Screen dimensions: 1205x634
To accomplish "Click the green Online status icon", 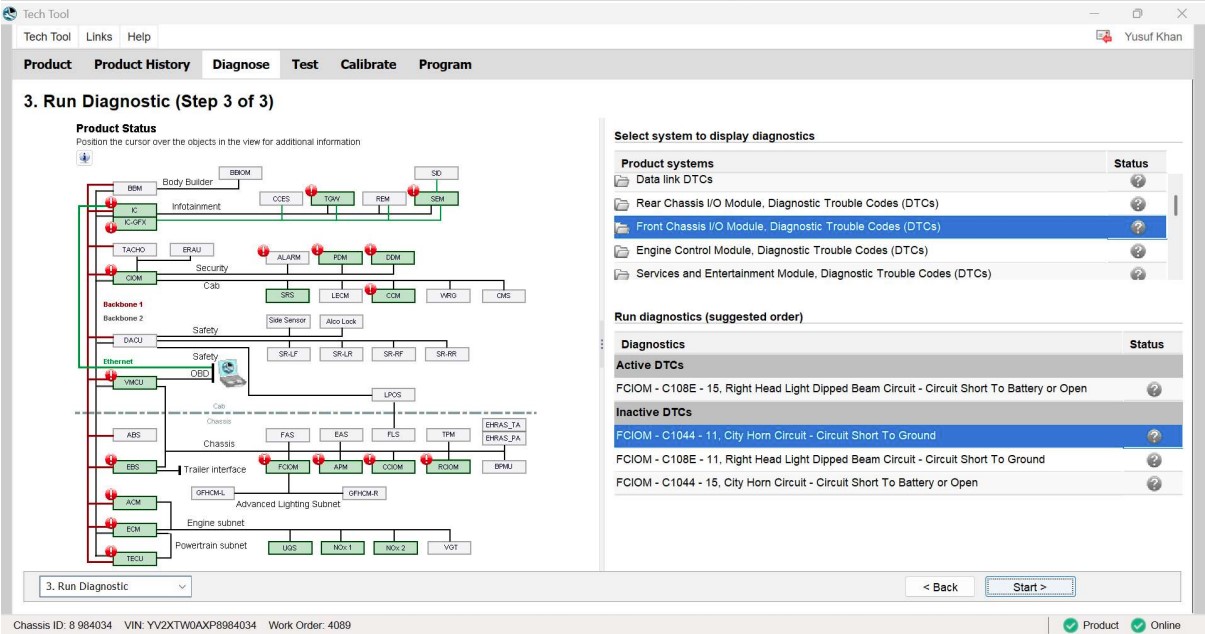I will click(x=1137, y=625).
